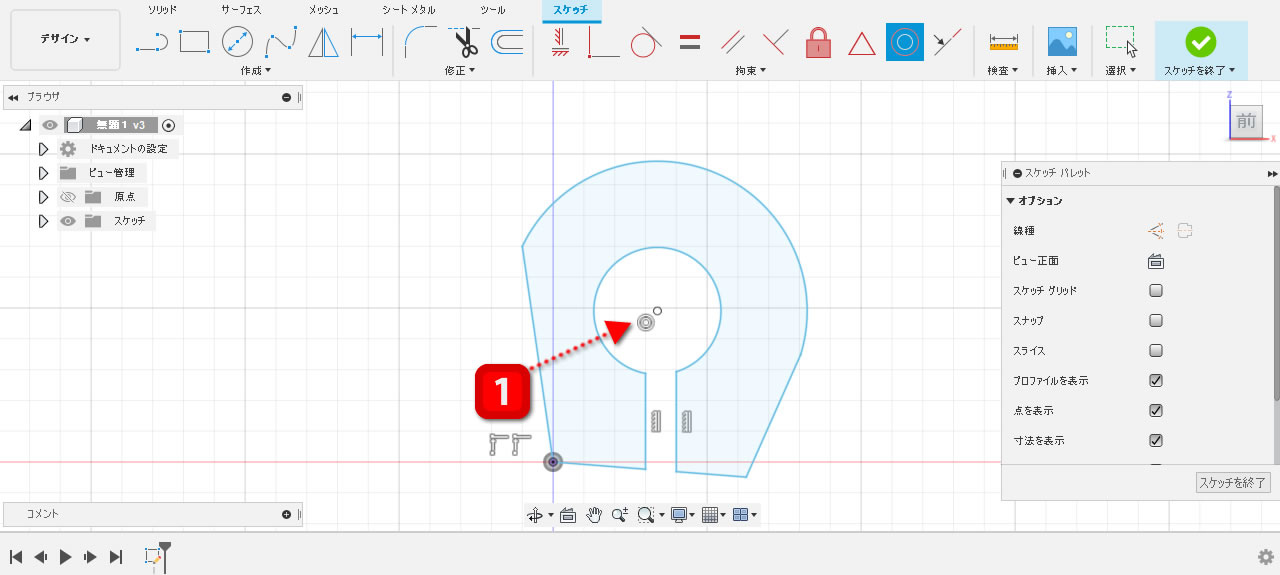Expand the 原点 tree node
The height and width of the screenshot is (575, 1280).
43,197
